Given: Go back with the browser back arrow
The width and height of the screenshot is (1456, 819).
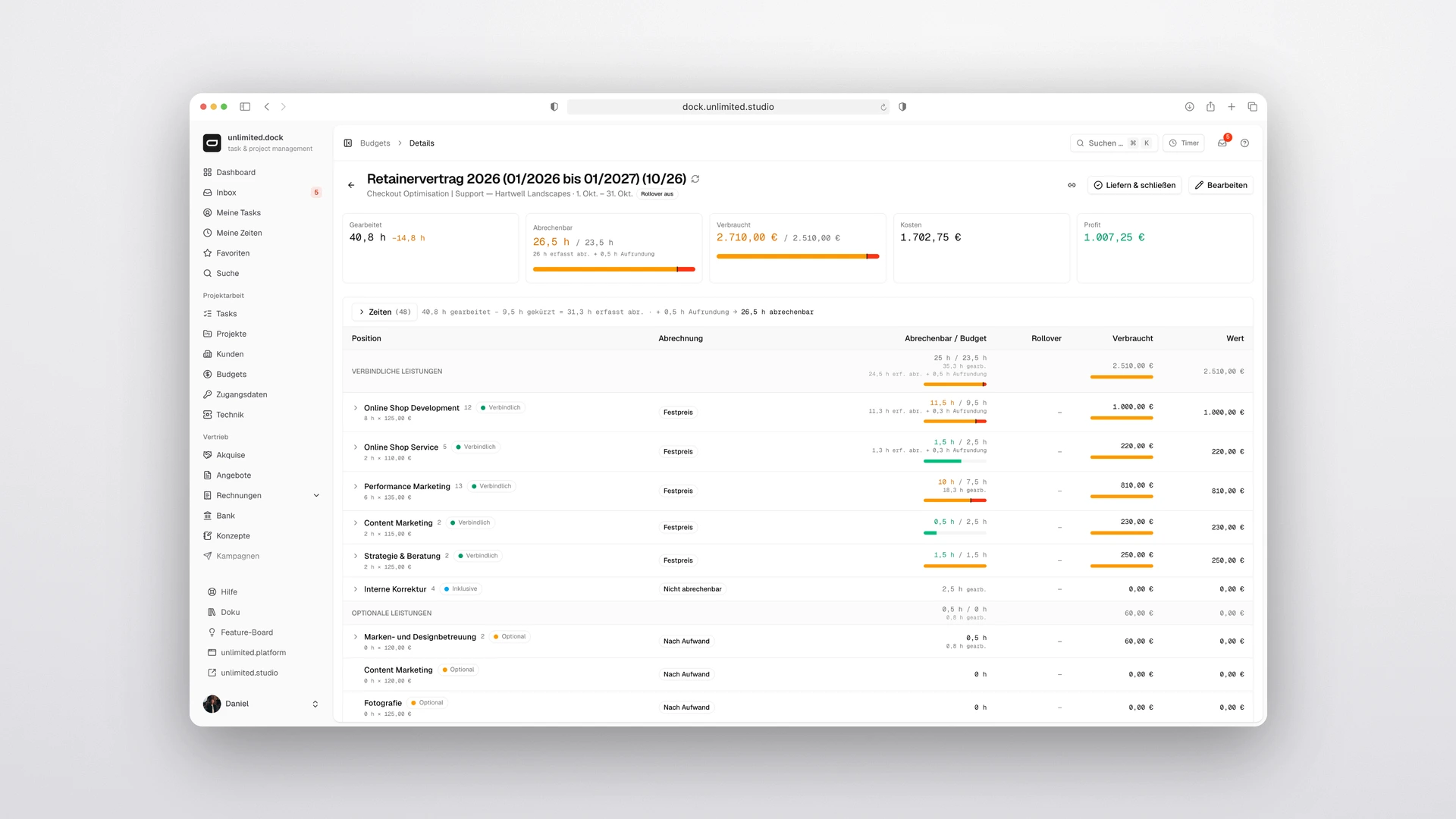Looking at the screenshot, I should point(267,107).
